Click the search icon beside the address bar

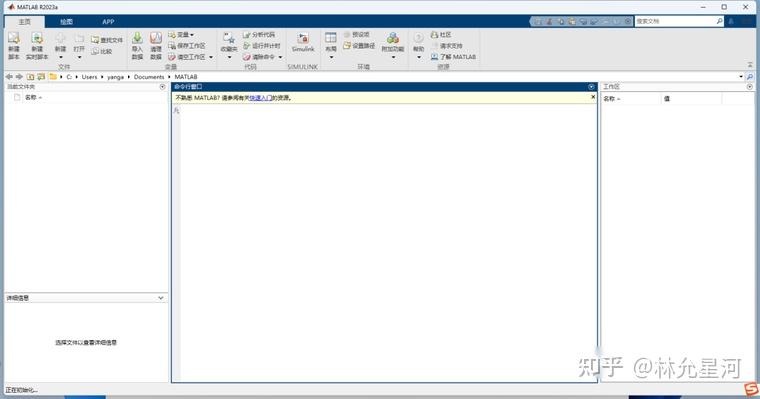point(750,77)
